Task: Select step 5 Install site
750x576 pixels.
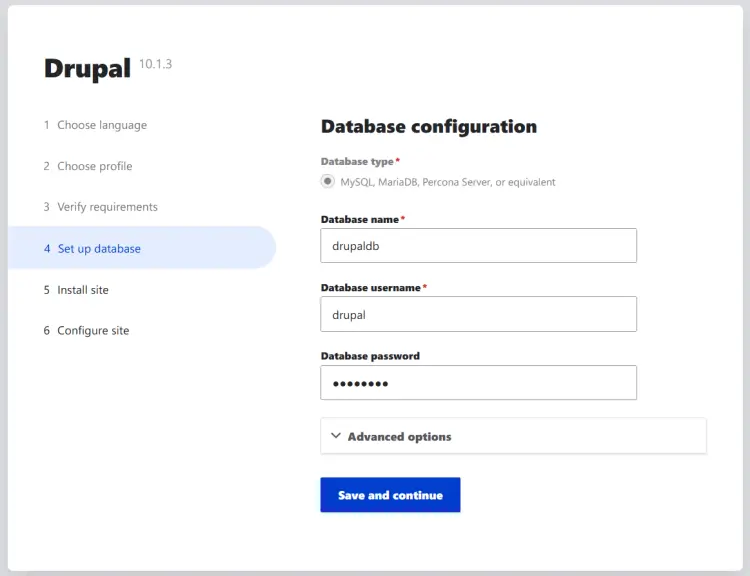Action: [x=82, y=290]
